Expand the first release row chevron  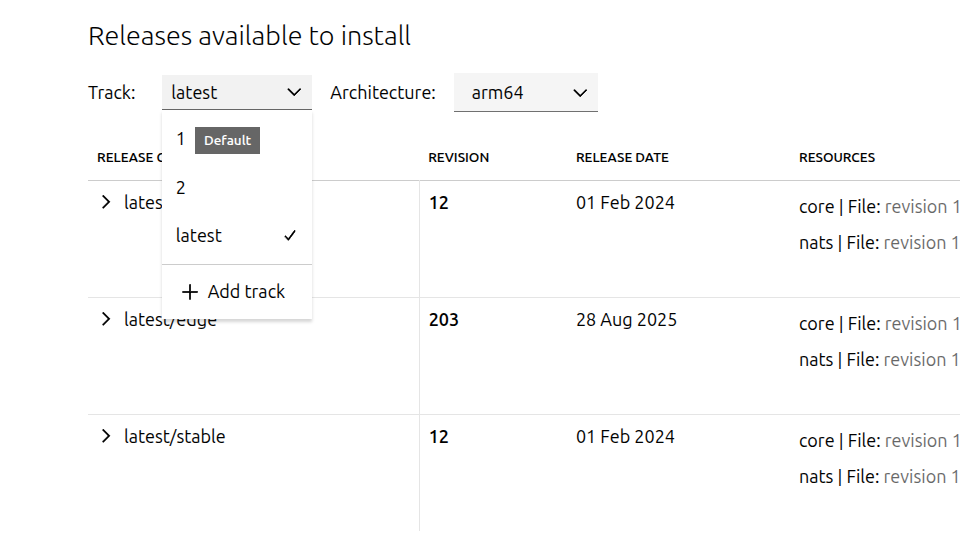[x=106, y=203]
